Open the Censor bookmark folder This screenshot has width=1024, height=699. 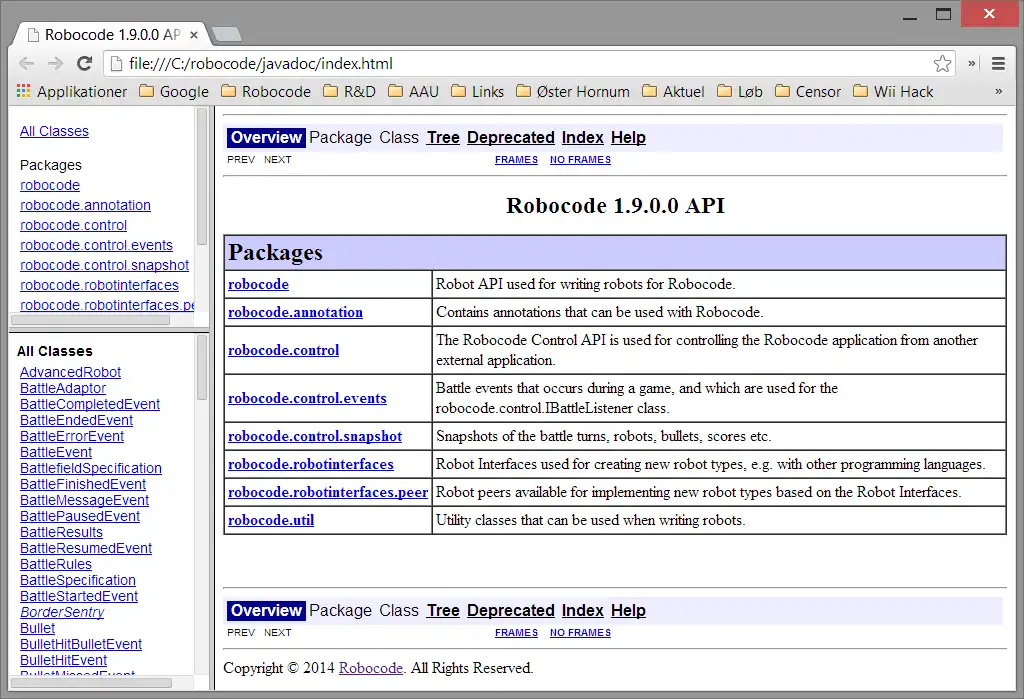(808, 91)
